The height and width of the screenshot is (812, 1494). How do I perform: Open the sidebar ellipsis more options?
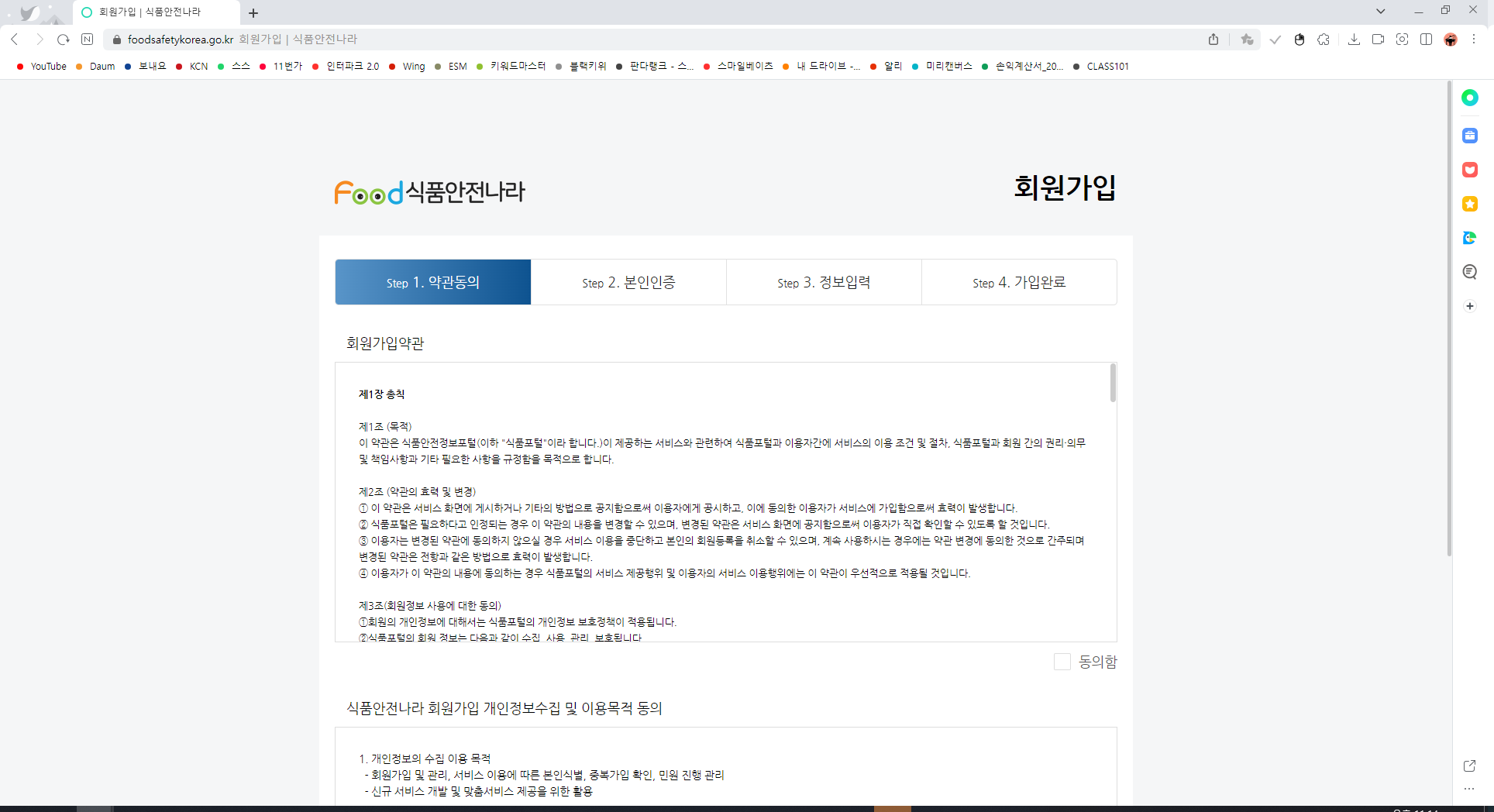coord(1469,789)
